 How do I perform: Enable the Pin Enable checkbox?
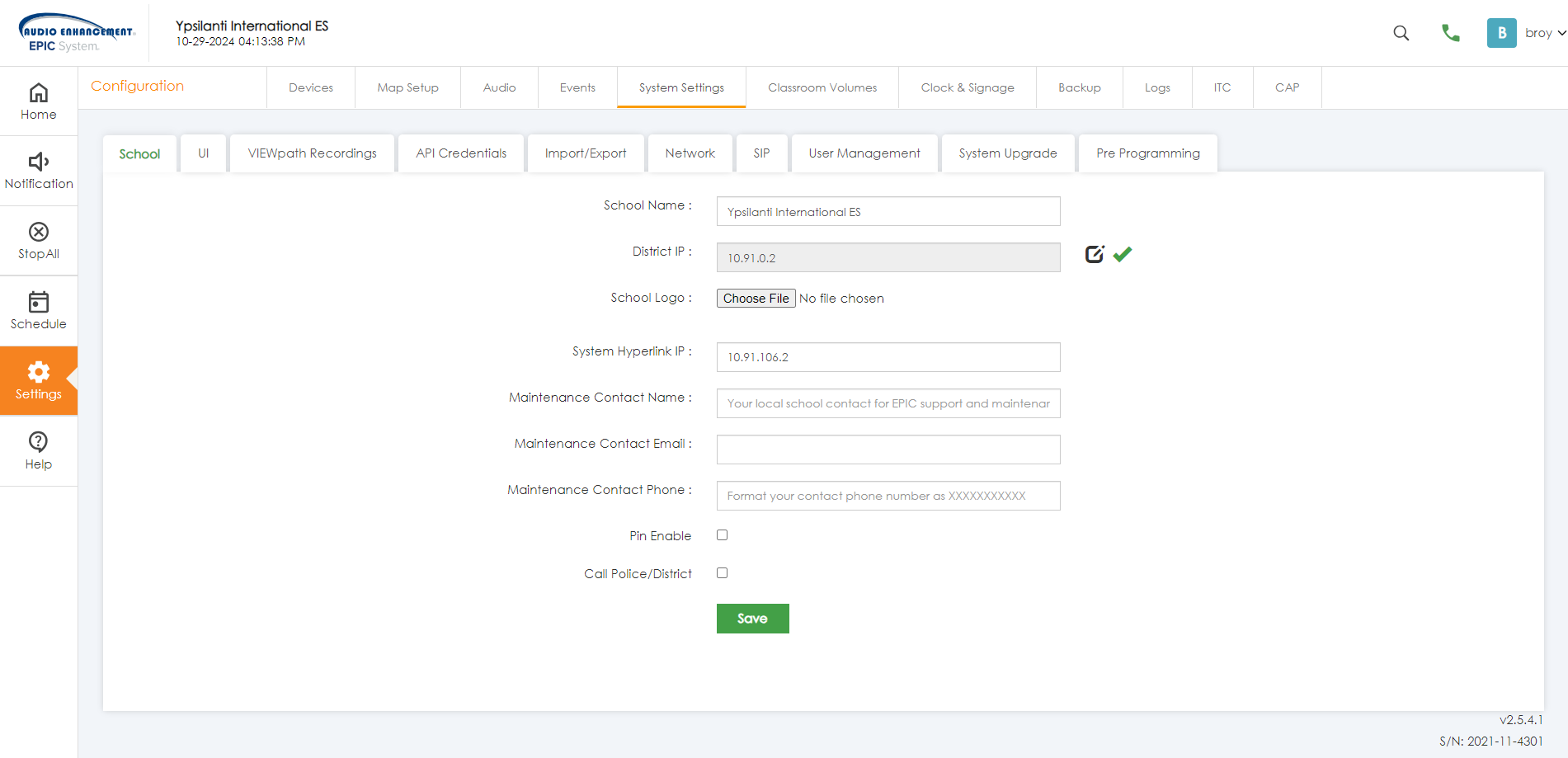coord(722,535)
